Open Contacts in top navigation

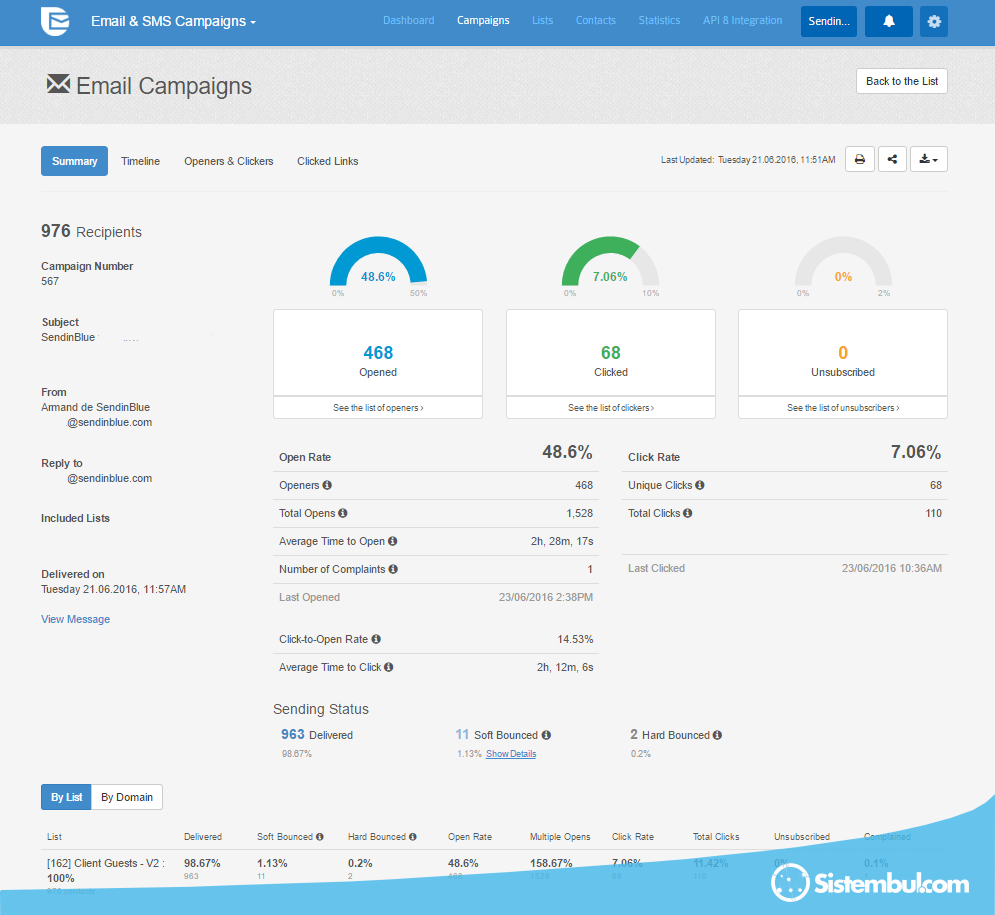(595, 20)
